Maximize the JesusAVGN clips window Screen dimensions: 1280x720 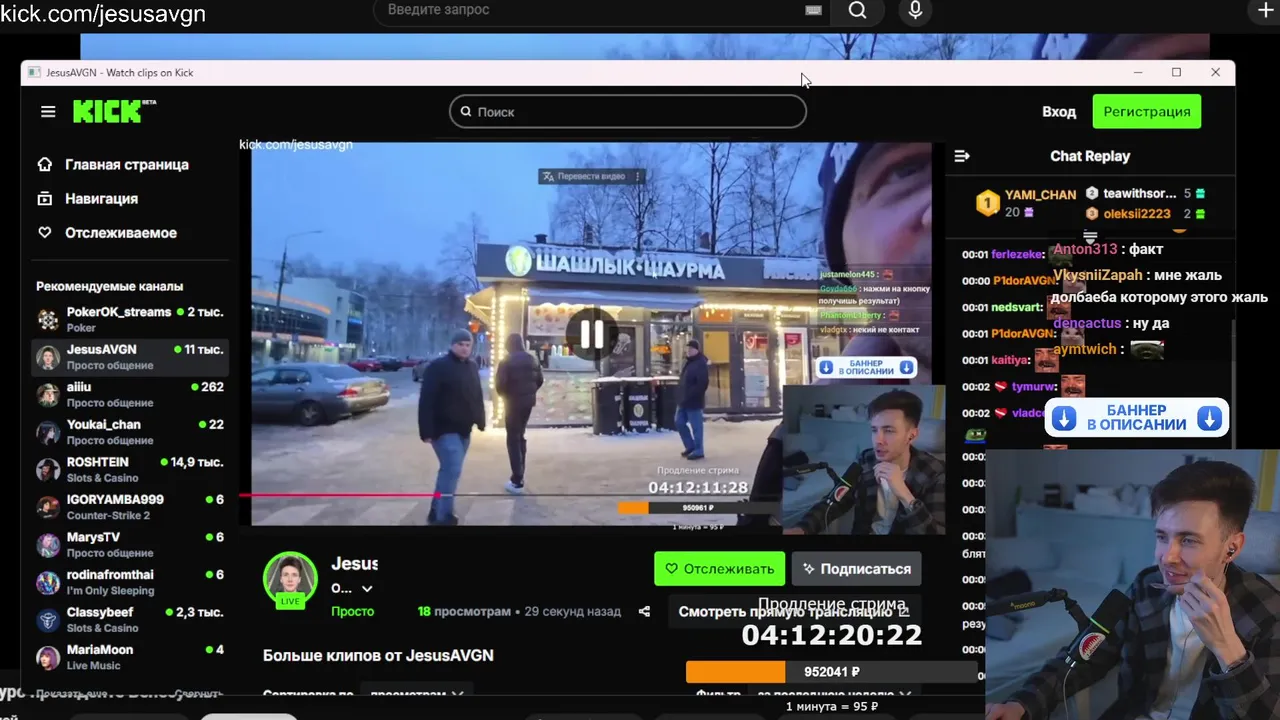coord(1176,72)
